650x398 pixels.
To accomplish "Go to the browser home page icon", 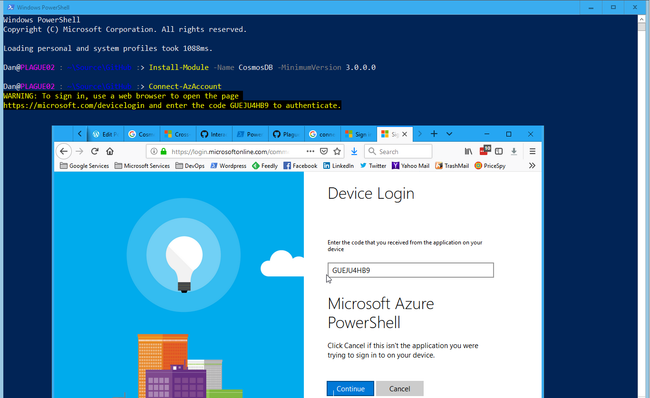I will coord(110,151).
